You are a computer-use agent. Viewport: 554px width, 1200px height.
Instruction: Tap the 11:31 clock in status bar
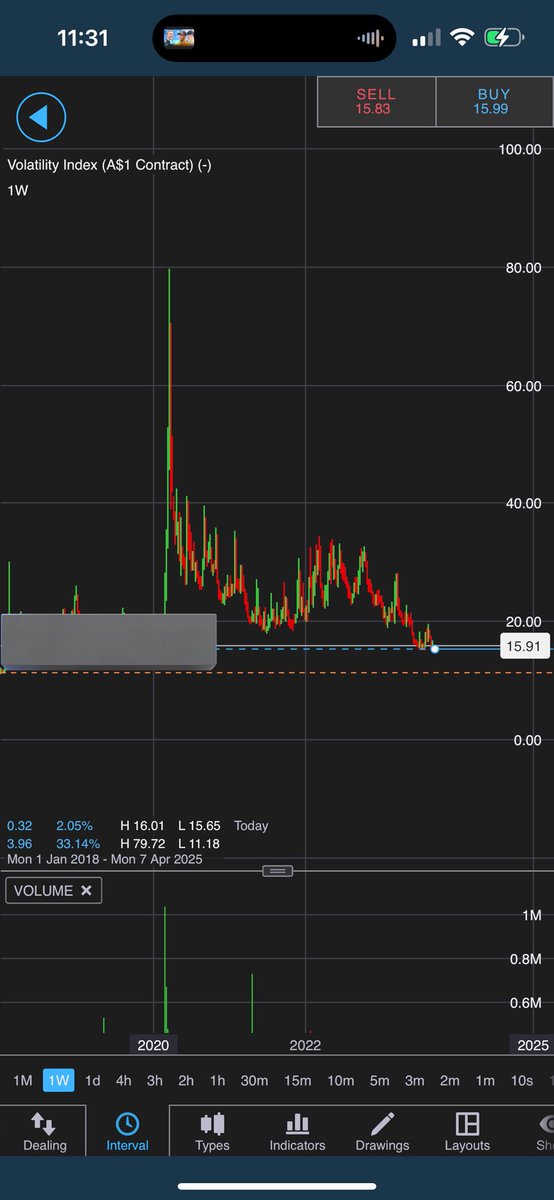click(x=85, y=38)
